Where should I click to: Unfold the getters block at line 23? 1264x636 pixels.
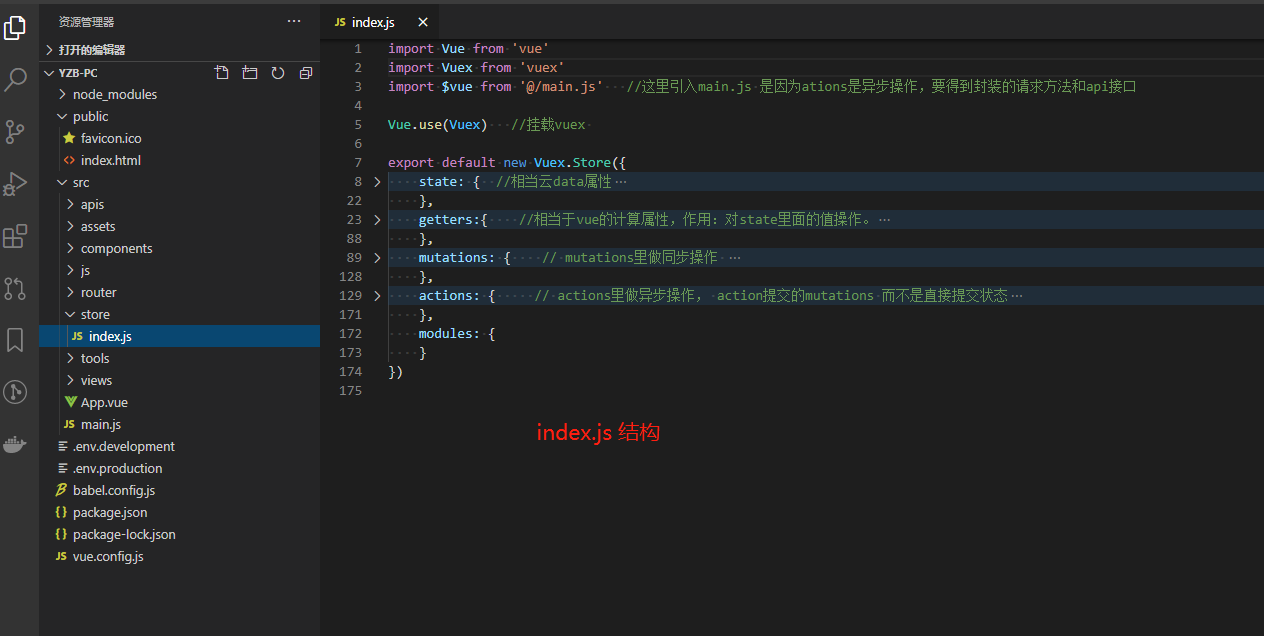pyautogui.click(x=377, y=220)
